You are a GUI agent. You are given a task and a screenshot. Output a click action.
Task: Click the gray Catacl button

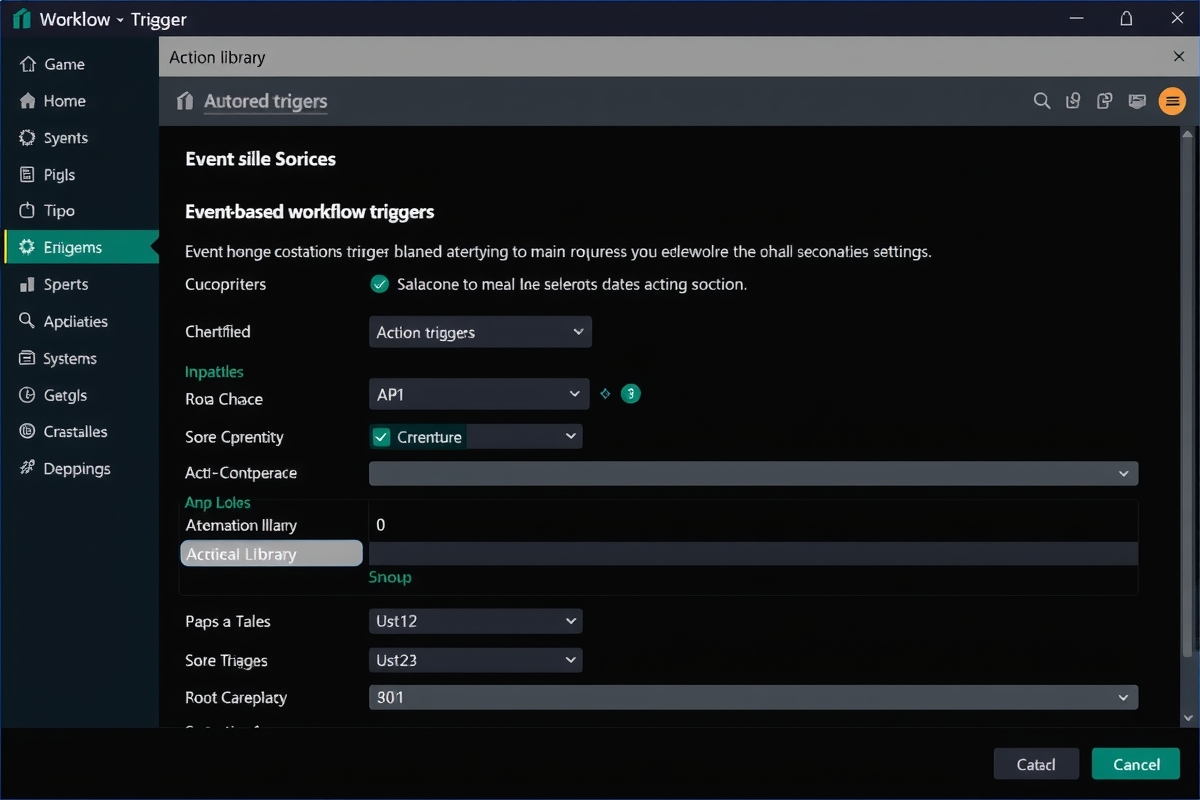tap(1036, 764)
